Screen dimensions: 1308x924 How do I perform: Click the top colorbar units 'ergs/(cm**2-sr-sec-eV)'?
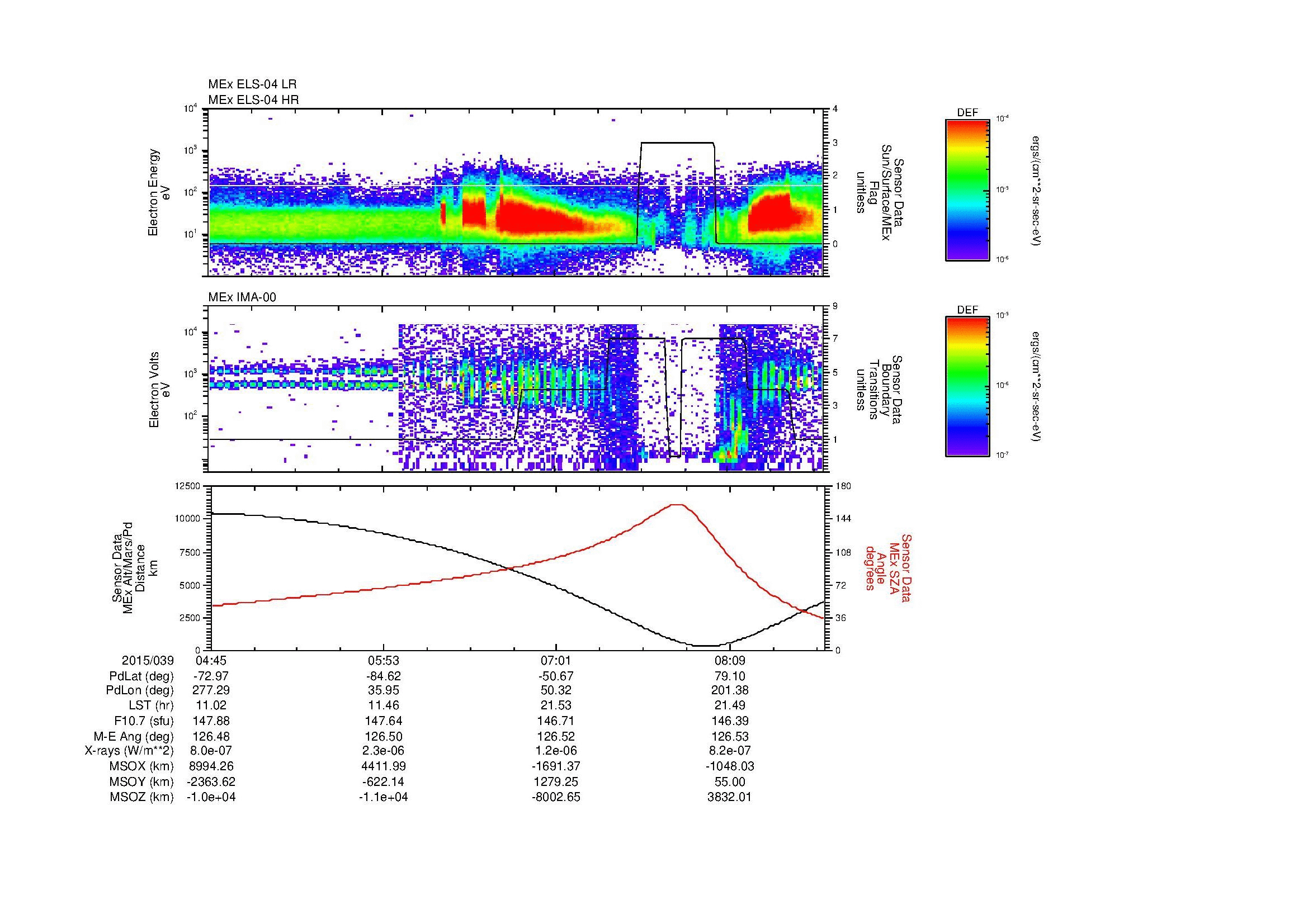click(x=1036, y=191)
